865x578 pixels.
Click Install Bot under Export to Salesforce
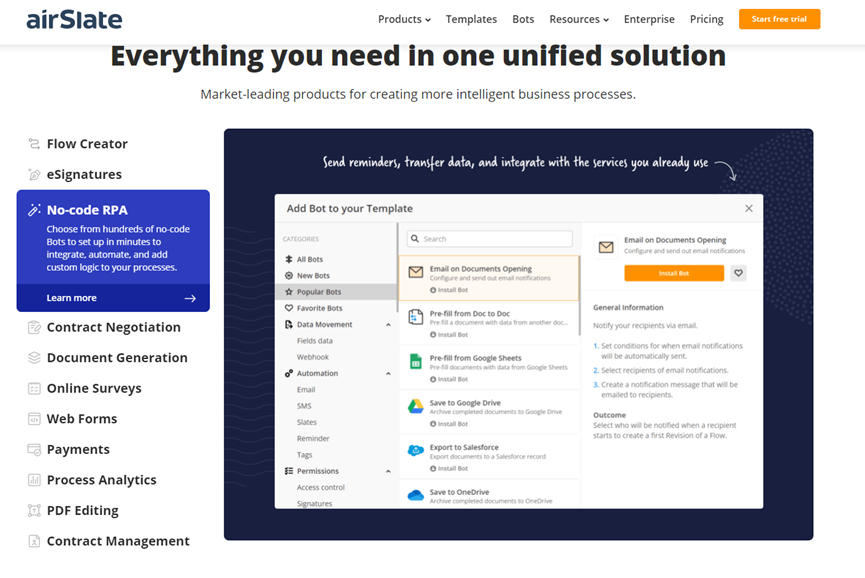click(x=449, y=469)
